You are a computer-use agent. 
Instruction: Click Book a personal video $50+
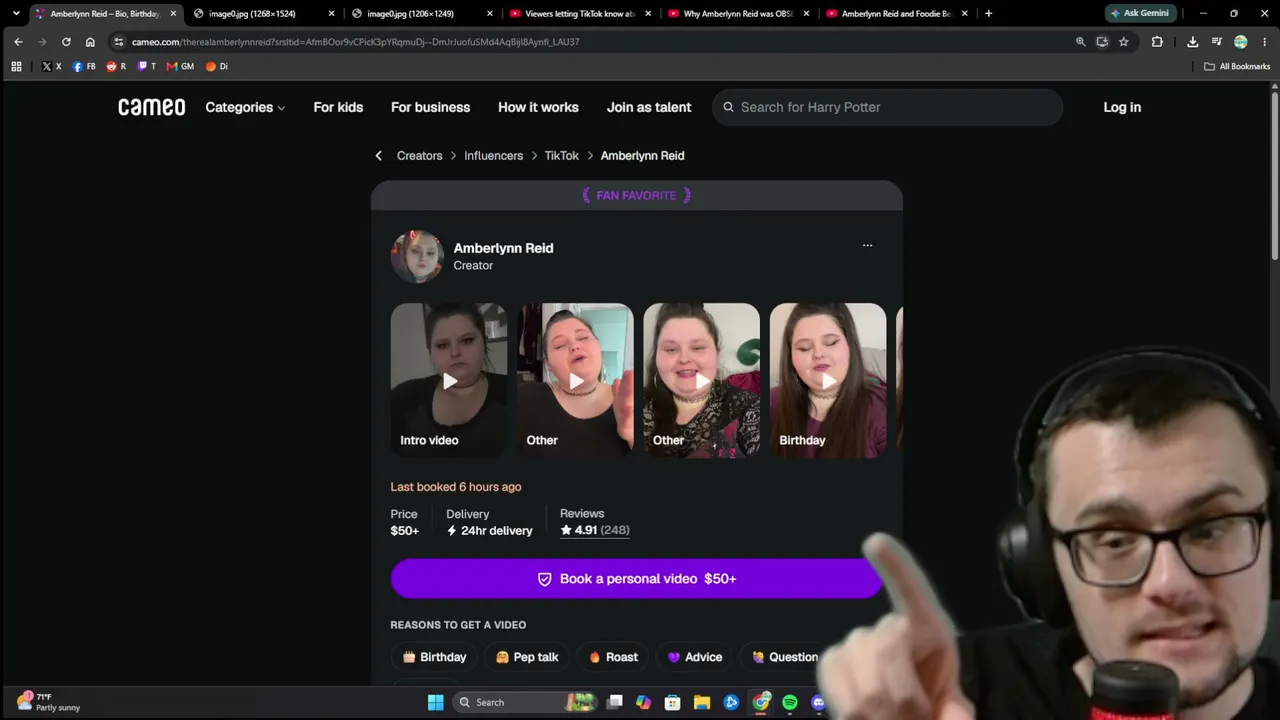click(637, 579)
